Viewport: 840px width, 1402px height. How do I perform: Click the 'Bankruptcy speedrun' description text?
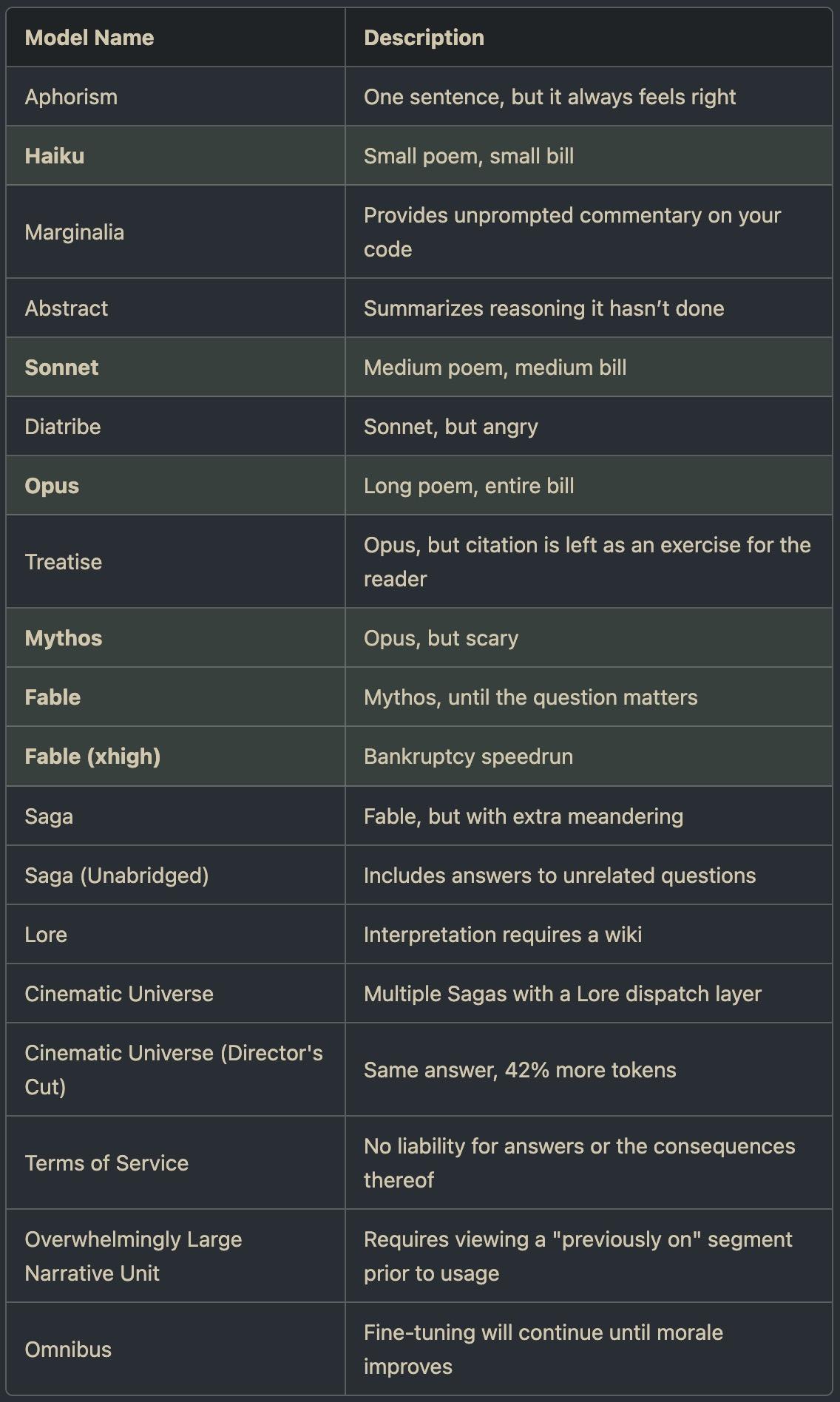pyautogui.click(x=468, y=756)
